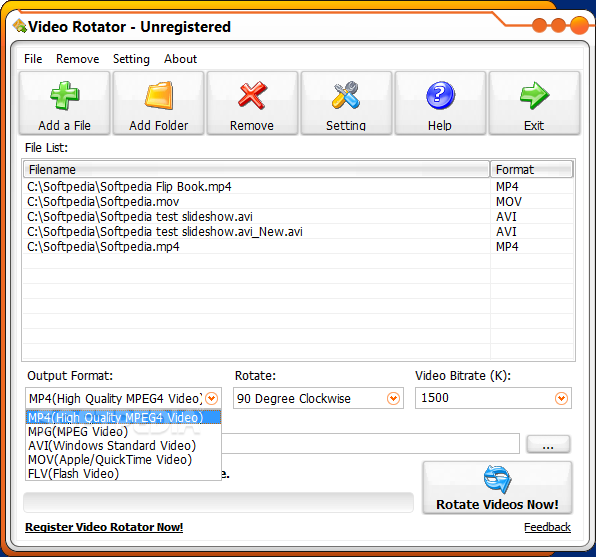The image size is (596, 557).
Task: Open the Setting tools toolbar icon
Action: tap(346, 95)
